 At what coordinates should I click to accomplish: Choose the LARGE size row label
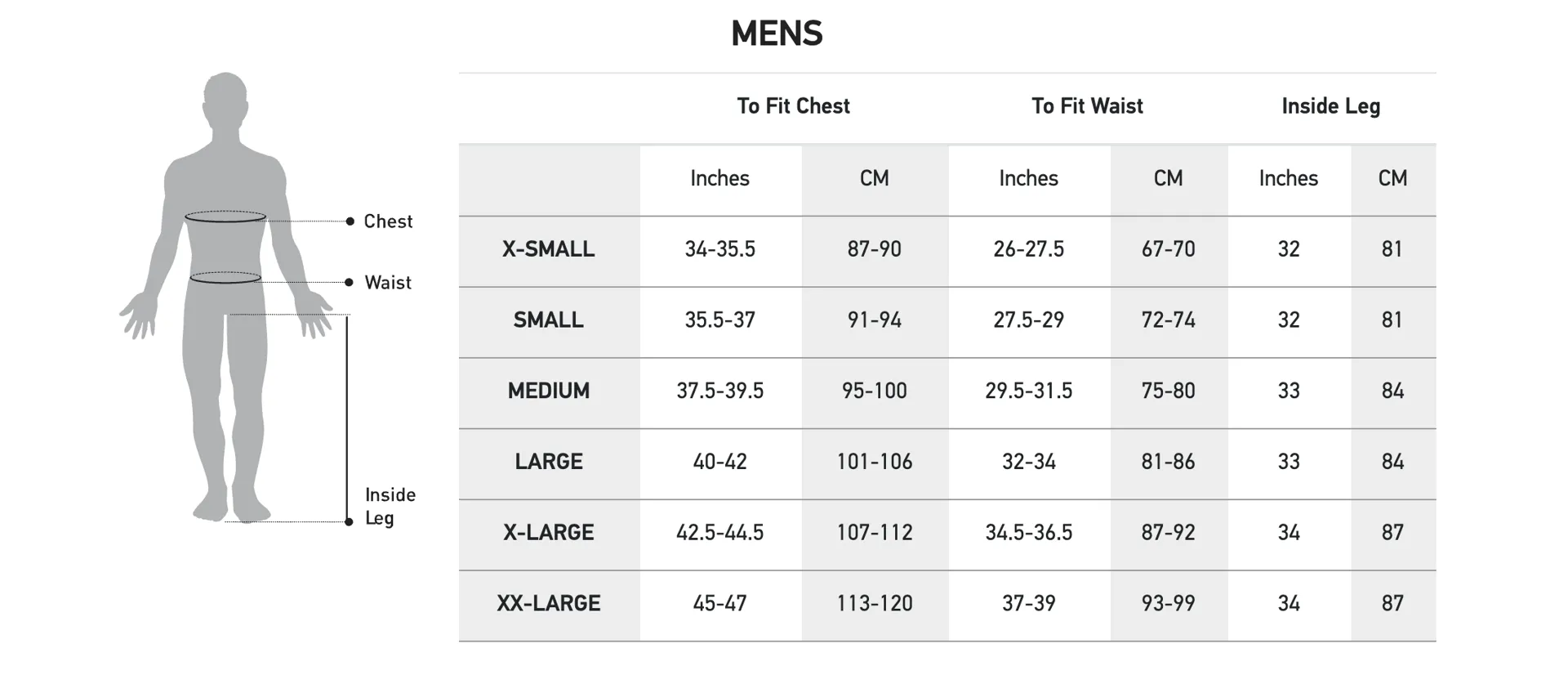pos(548,462)
